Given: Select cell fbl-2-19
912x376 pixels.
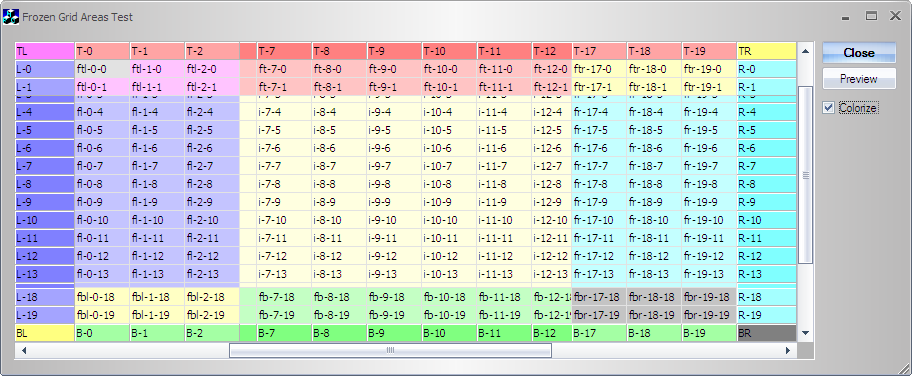Looking at the screenshot, I should [x=212, y=315].
